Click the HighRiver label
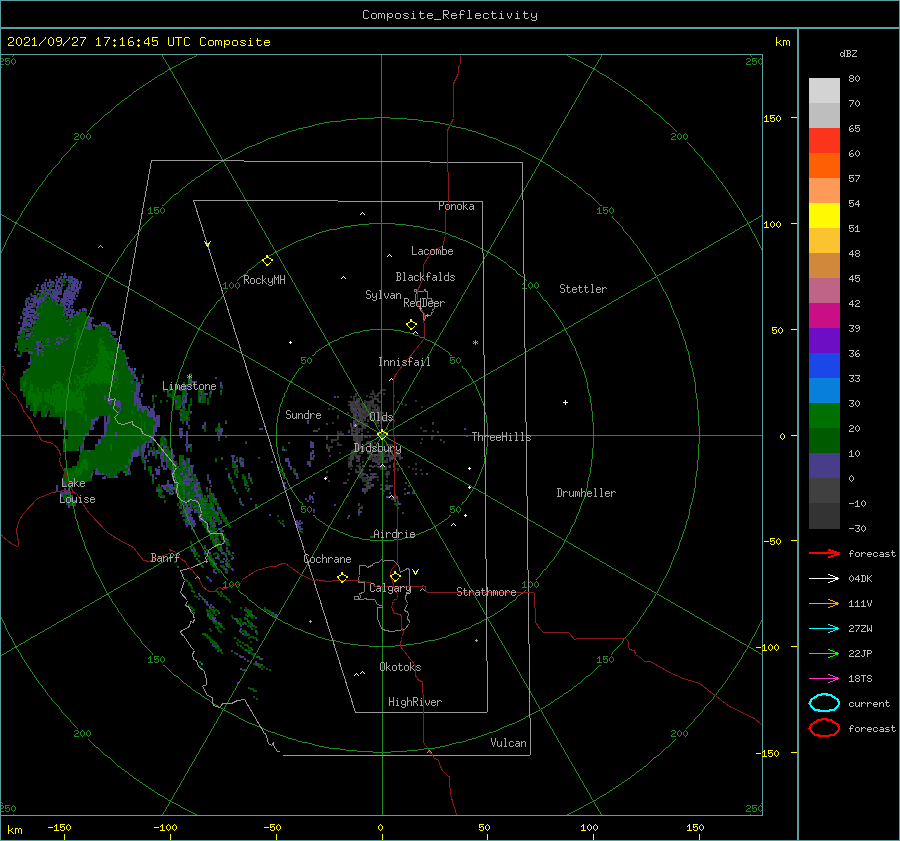Image resolution: width=900 pixels, height=841 pixels. click(415, 702)
